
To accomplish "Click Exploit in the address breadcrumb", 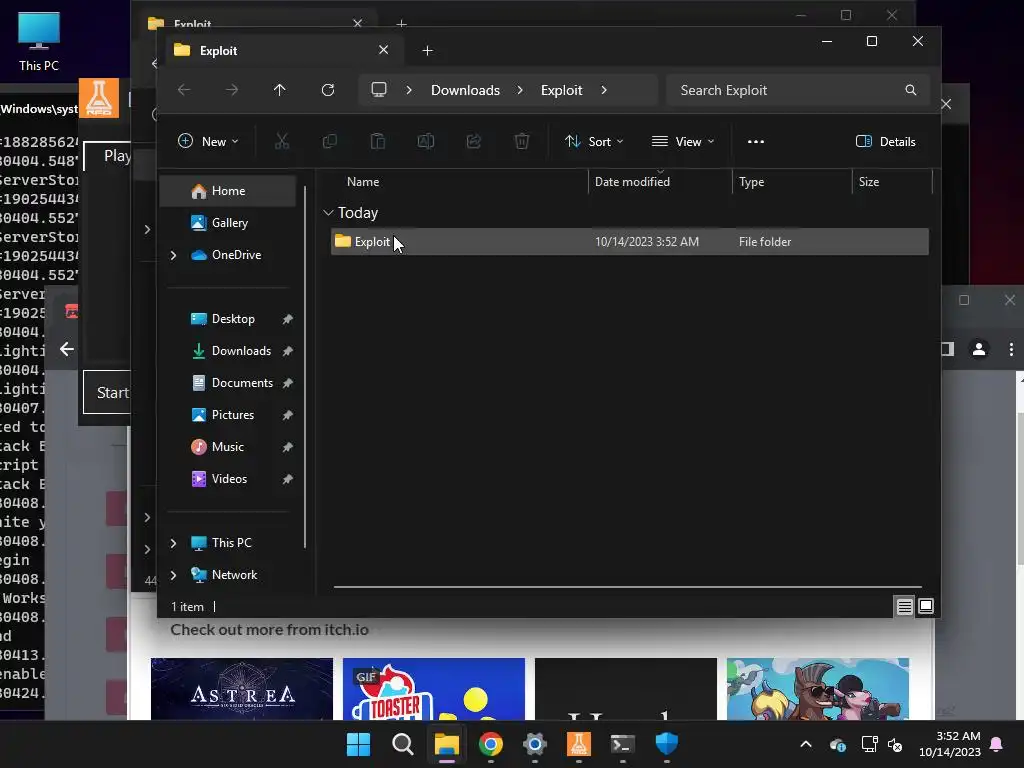I will (x=561, y=90).
